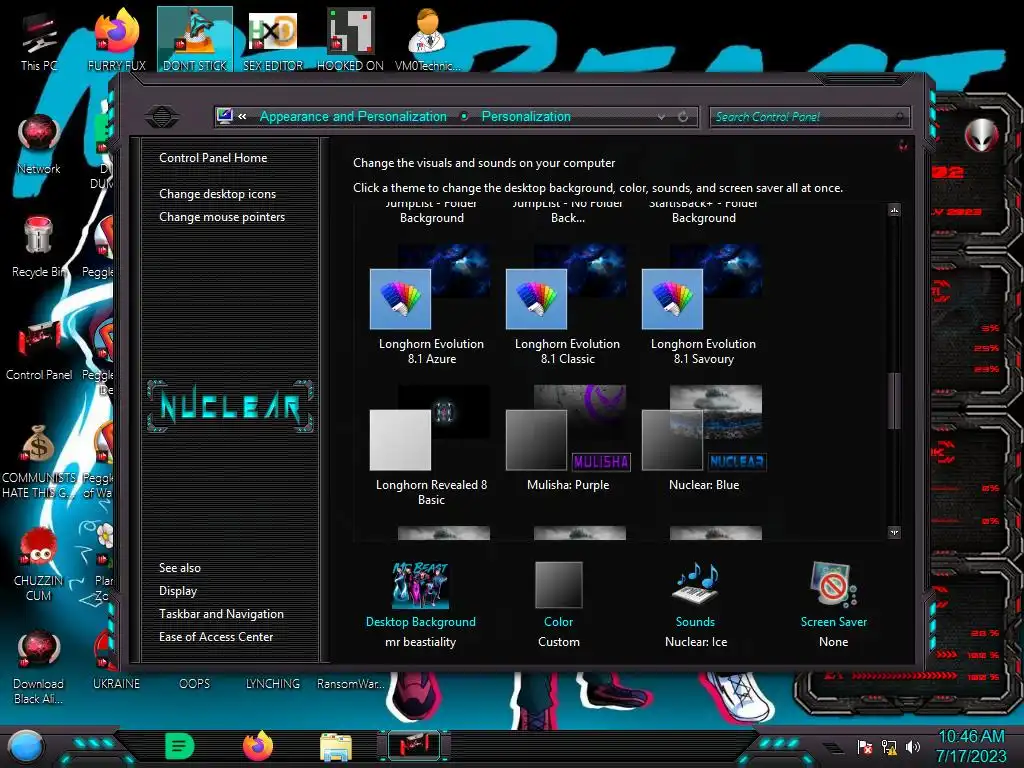Select the Nuclear: Blue theme
Viewport: 1024px width, 768px height.
click(x=703, y=438)
